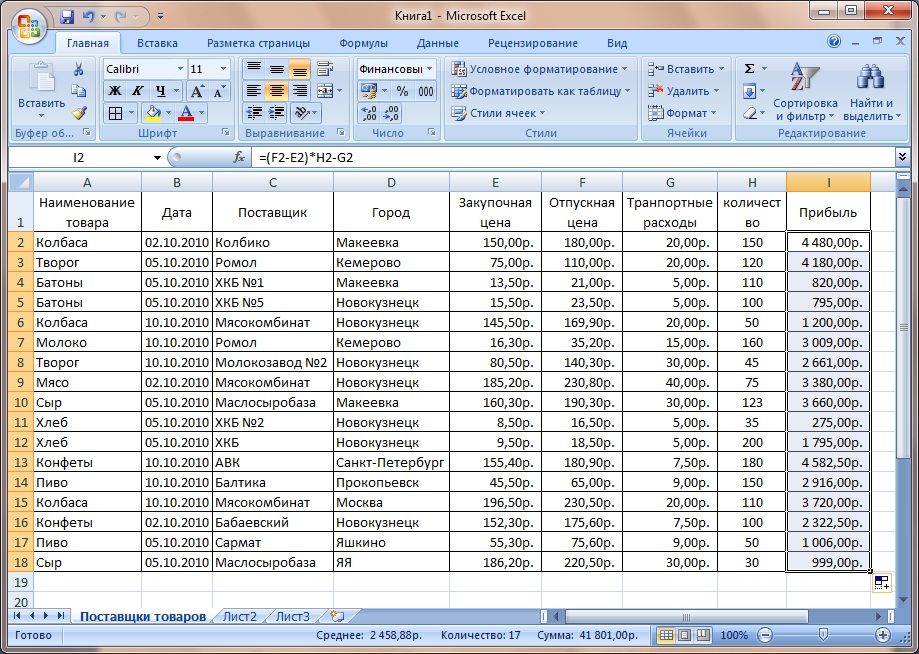Toggle underline Ч formatting
Image resolution: width=919 pixels, height=654 pixels.
coord(160,91)
